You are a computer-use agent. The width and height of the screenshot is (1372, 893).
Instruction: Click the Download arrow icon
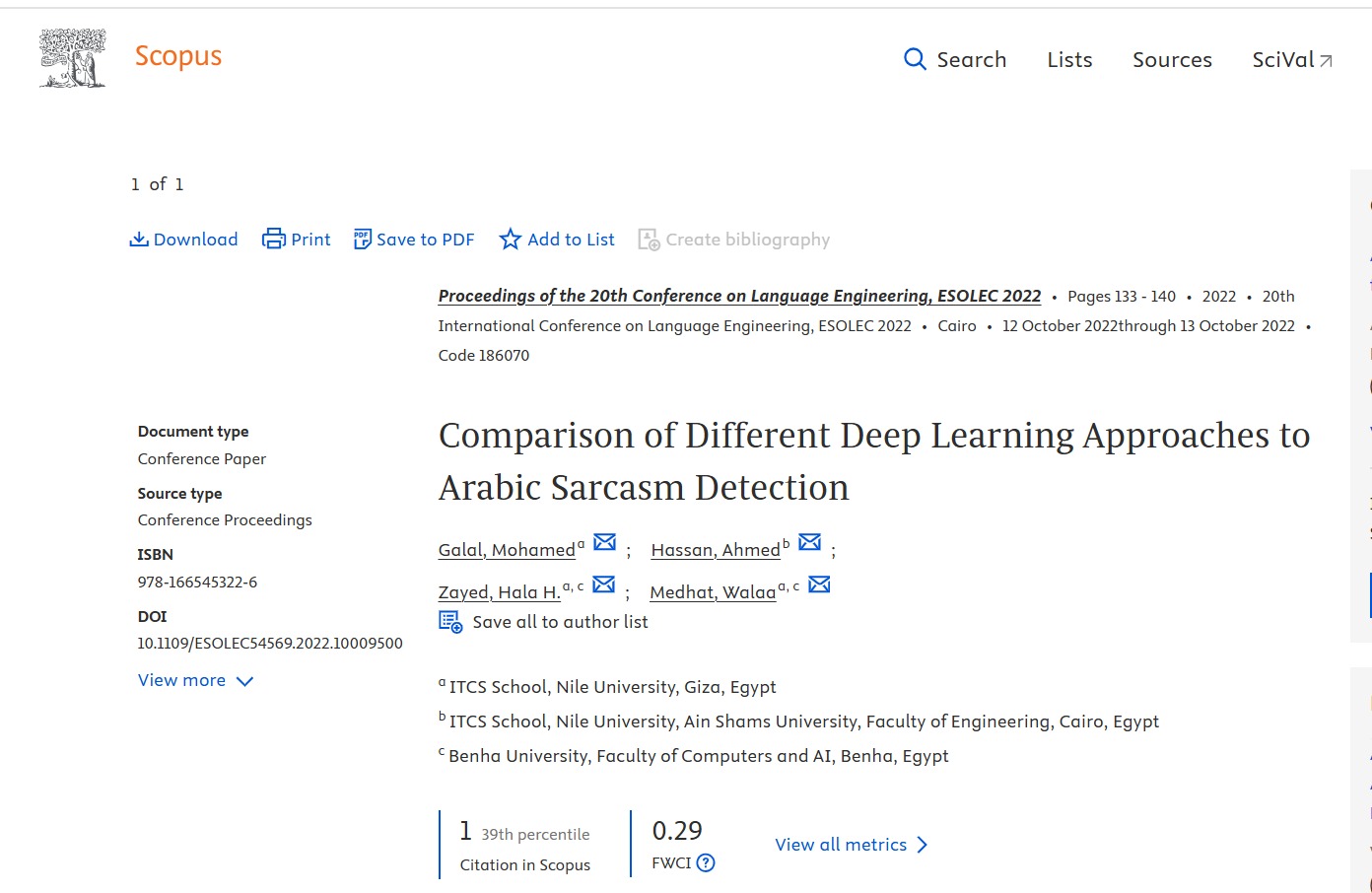click(139, 240)
